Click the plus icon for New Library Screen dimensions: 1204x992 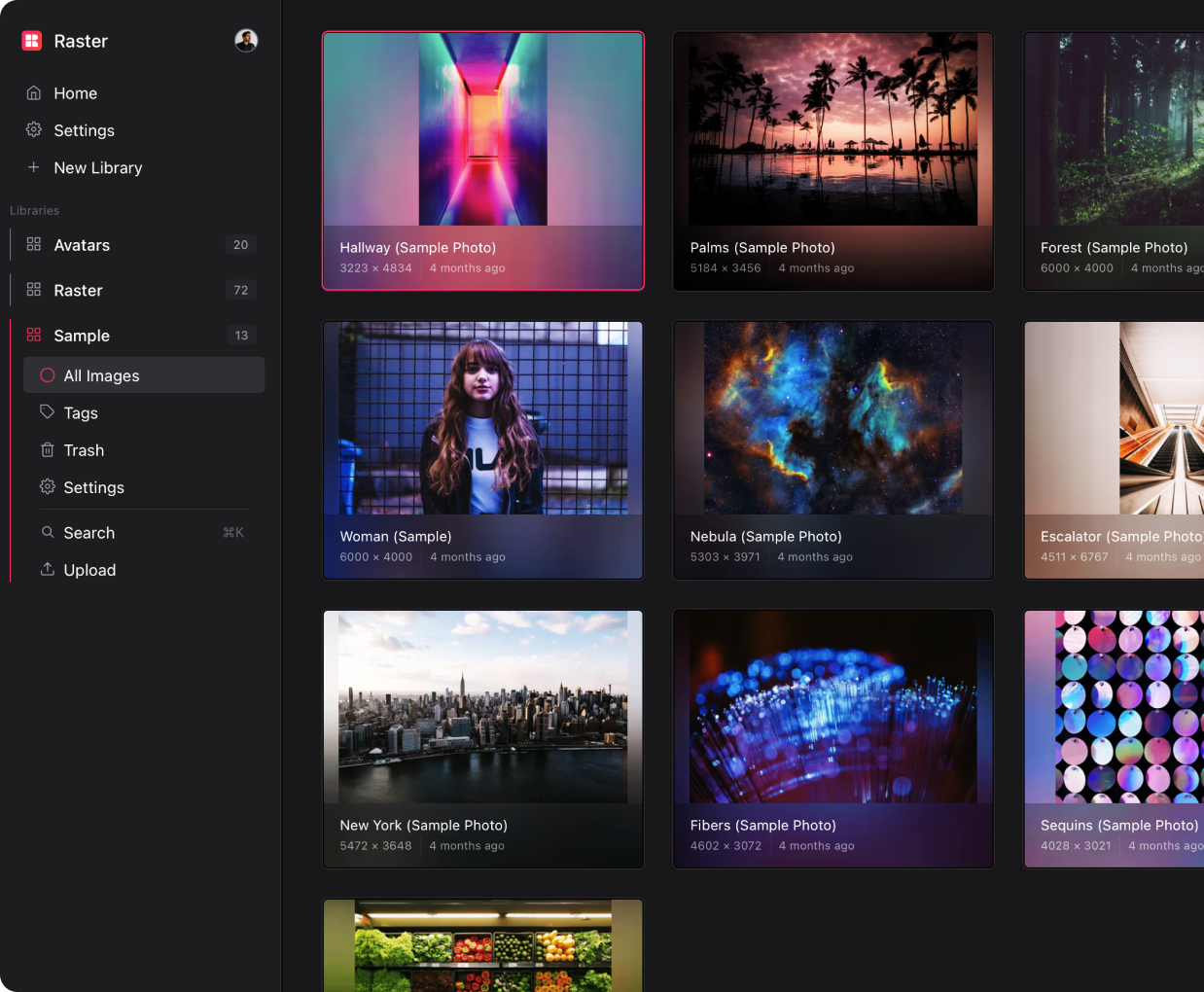[x=34, y=167]
